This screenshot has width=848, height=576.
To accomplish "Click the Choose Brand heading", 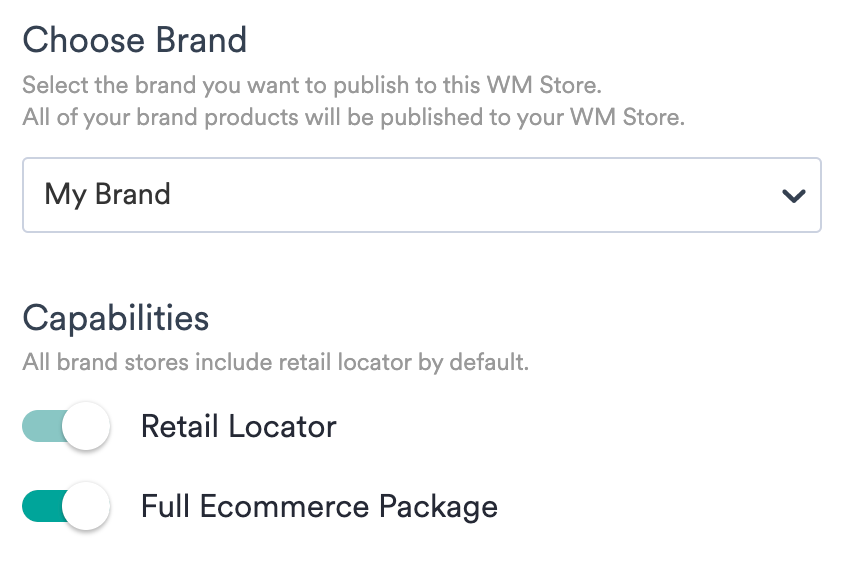I will [x=134, y=40].
